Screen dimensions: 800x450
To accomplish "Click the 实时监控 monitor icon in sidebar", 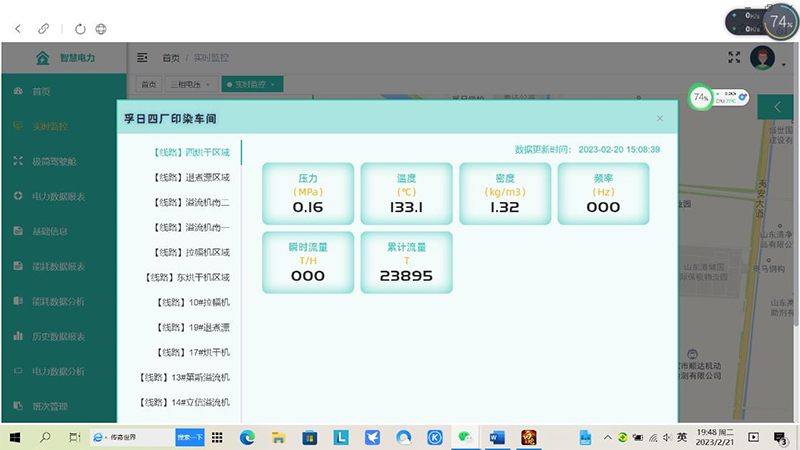I will tap(18, 126).
